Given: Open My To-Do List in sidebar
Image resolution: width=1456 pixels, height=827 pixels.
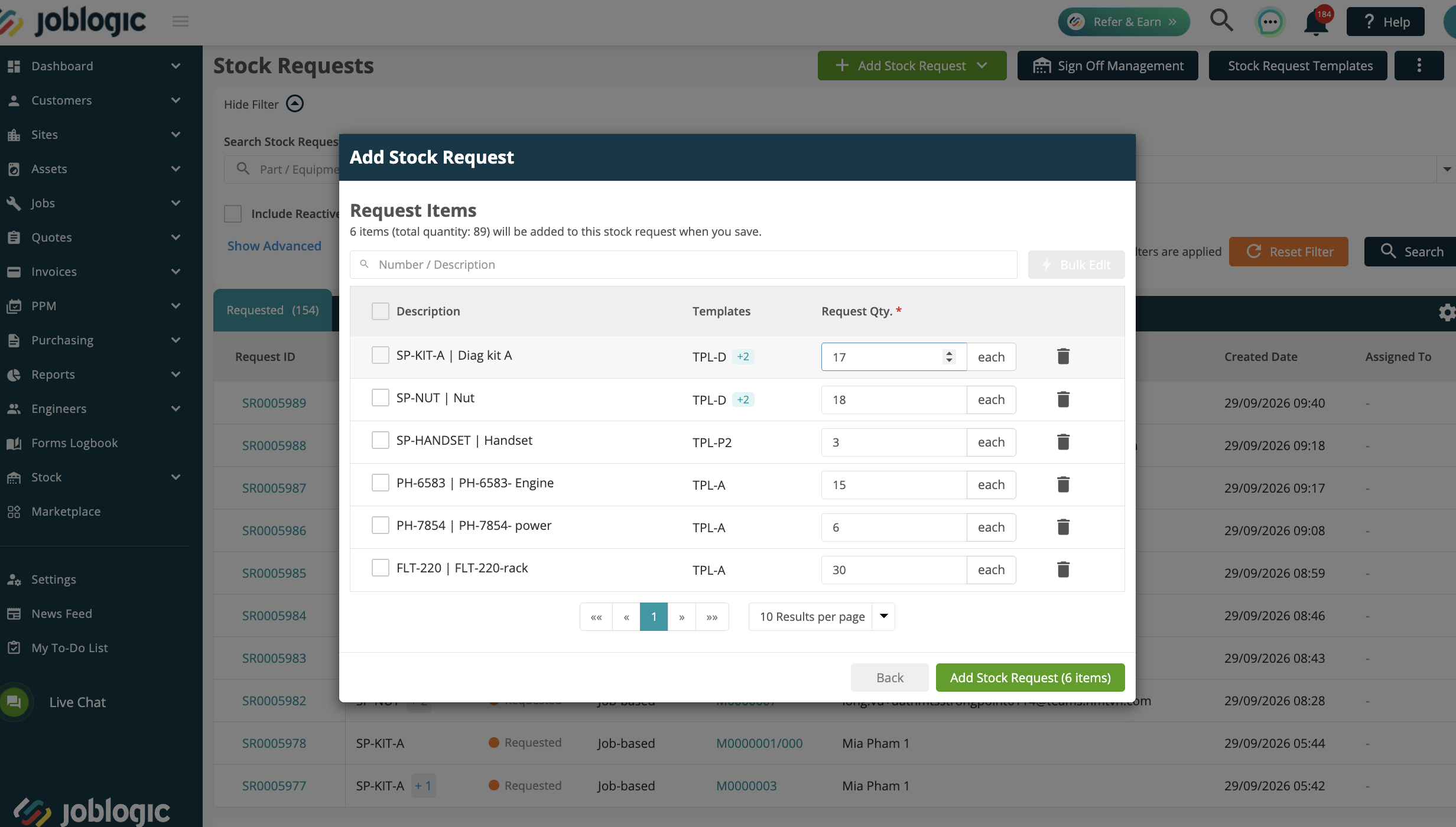Looking at the screenshot, I should [x=69, y=648].
